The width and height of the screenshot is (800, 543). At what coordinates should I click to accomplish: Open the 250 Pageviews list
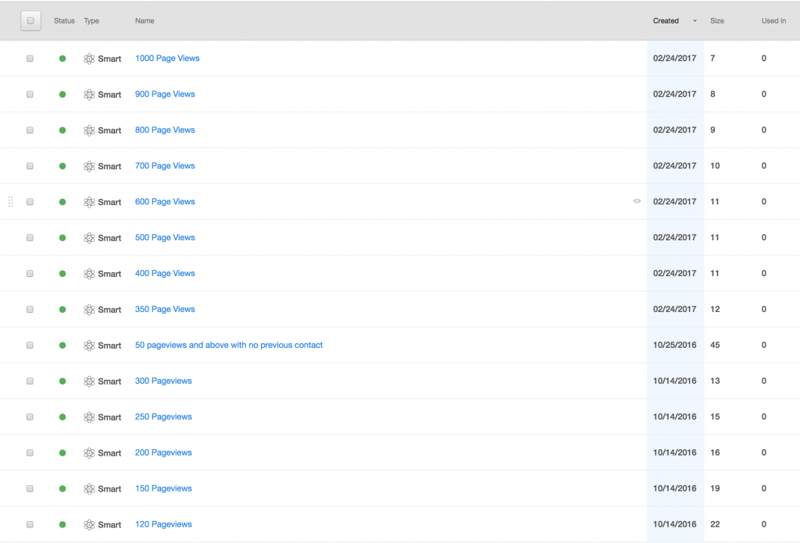(163, 416)
